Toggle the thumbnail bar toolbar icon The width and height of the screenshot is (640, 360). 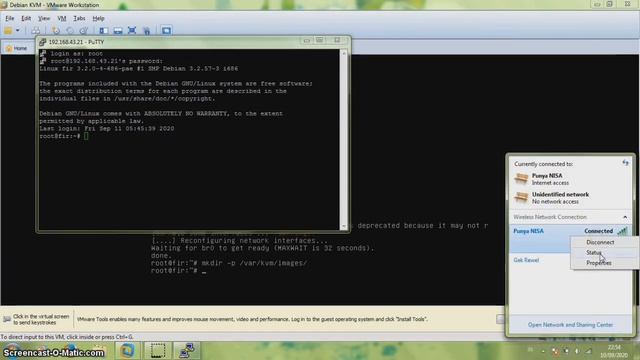pos(118,31)
